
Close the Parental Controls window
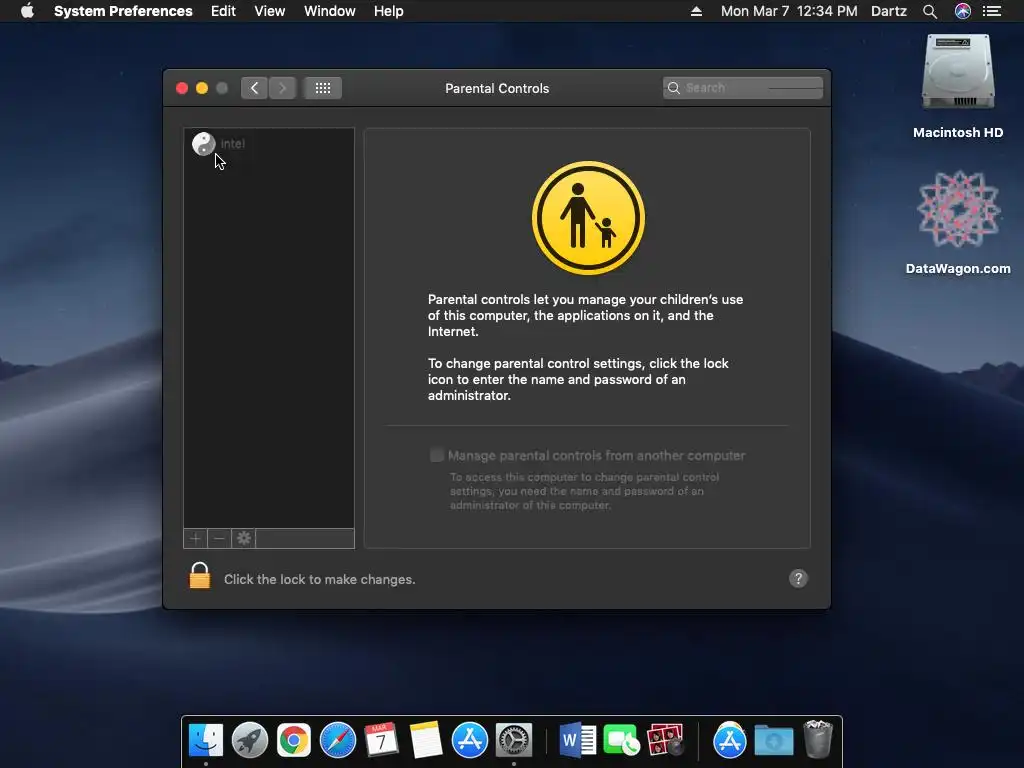click(x=182, y=88)
